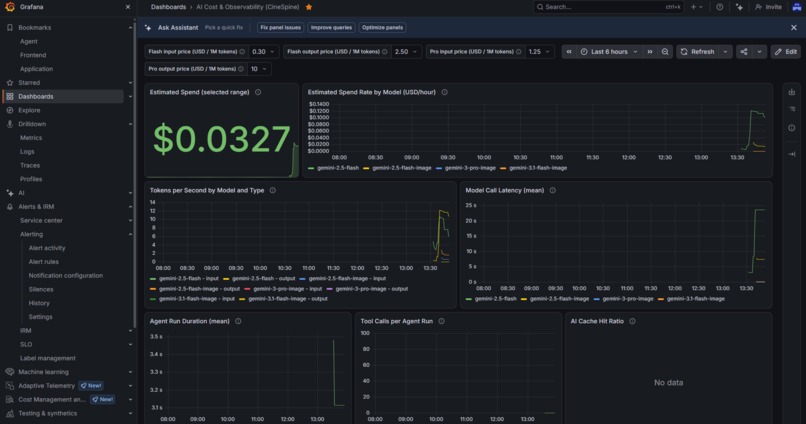The width and height of the screenshot is (806, 424).
Task: Shift time range backward with double-left arrows
Action: click(569, 52)
